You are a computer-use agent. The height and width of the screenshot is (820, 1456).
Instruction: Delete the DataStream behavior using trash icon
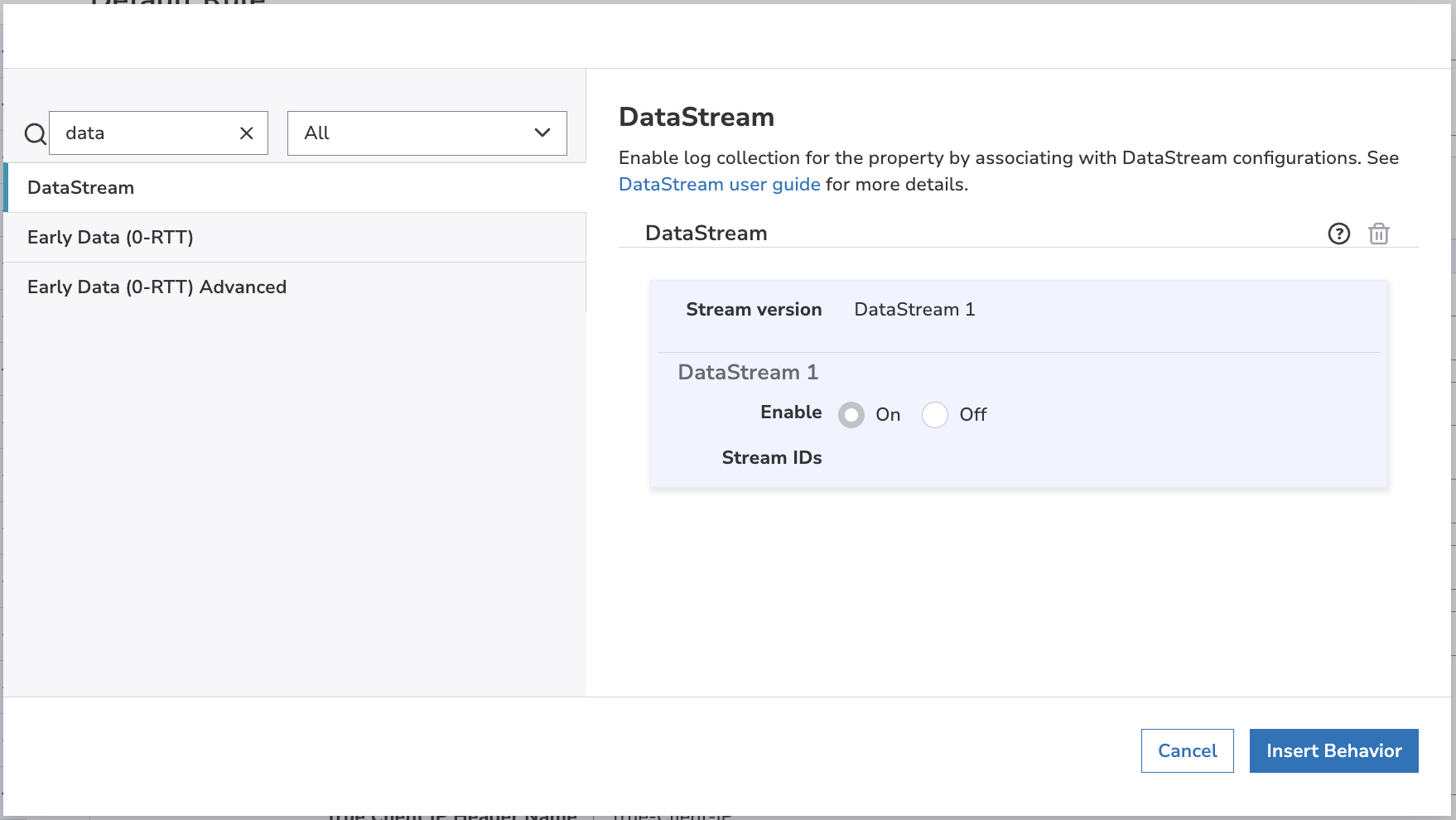pyautogui.click(x=1379, y=234)
